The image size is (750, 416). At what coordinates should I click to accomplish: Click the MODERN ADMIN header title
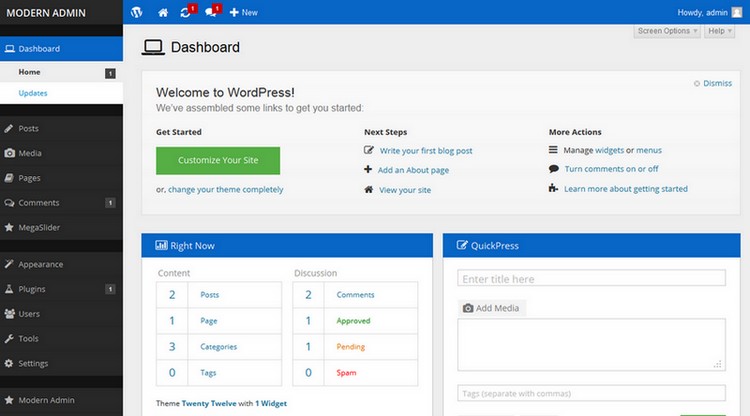click(46, 13)
